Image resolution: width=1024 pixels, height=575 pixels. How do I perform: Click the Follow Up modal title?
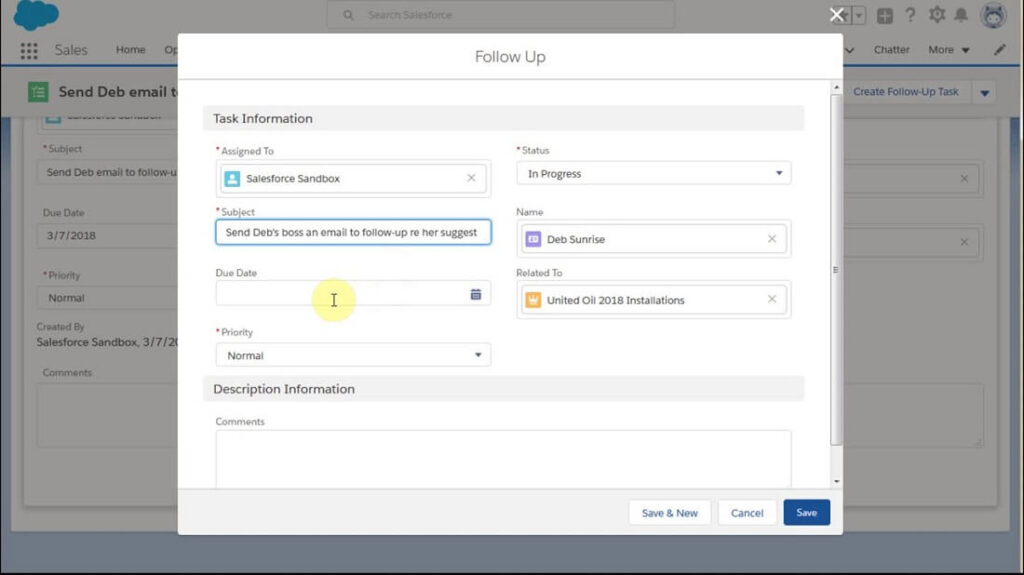pos(510,57)
